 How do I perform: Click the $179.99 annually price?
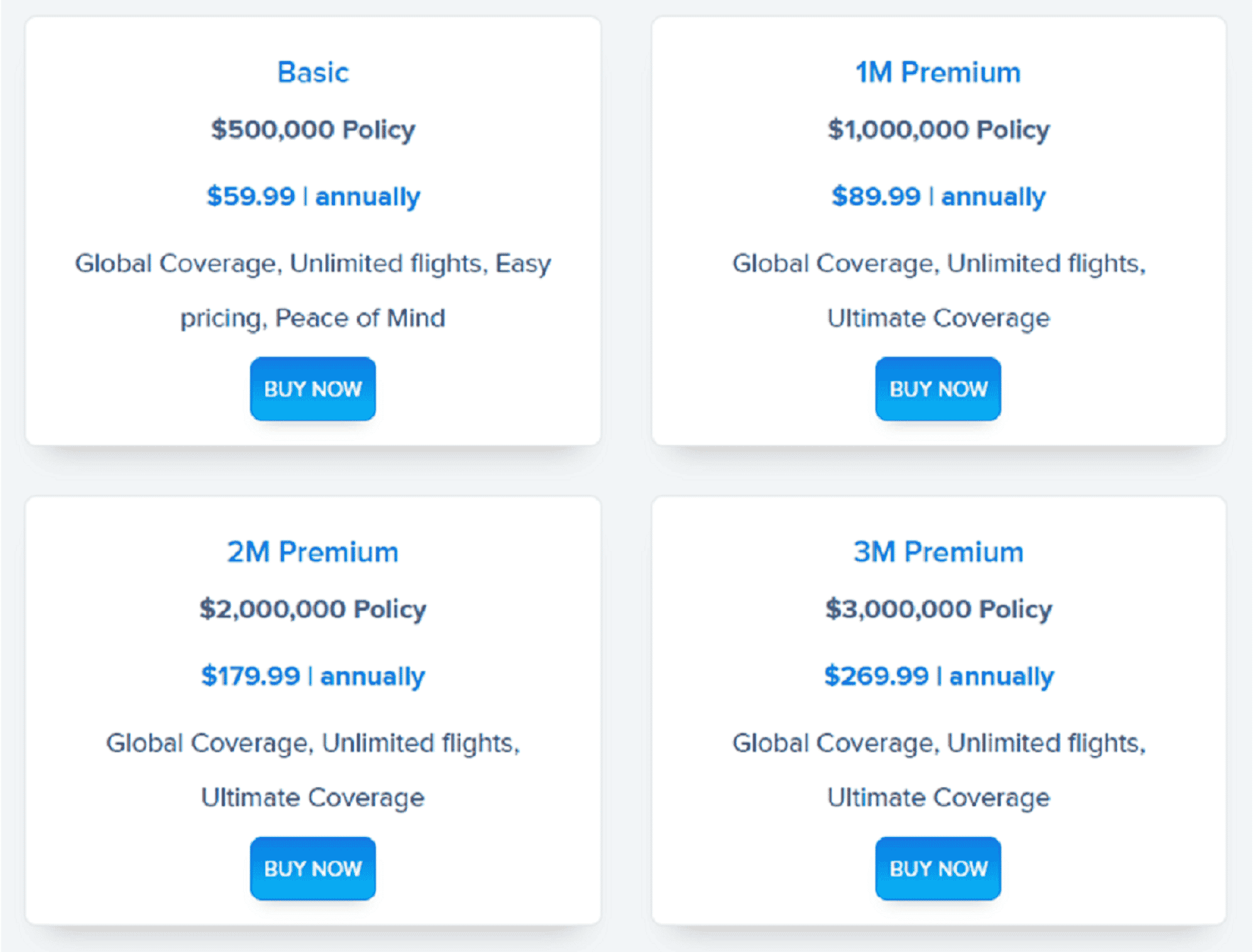click(x=313, y=676)
